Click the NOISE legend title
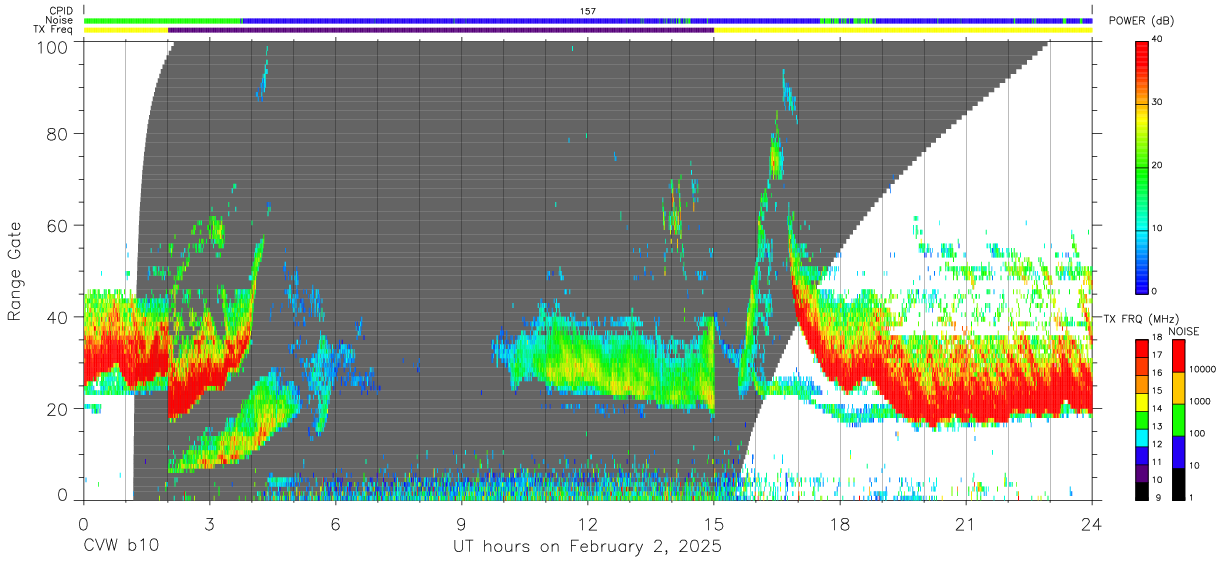This screenshot has width=1228, height=567. pos(1183,331)
